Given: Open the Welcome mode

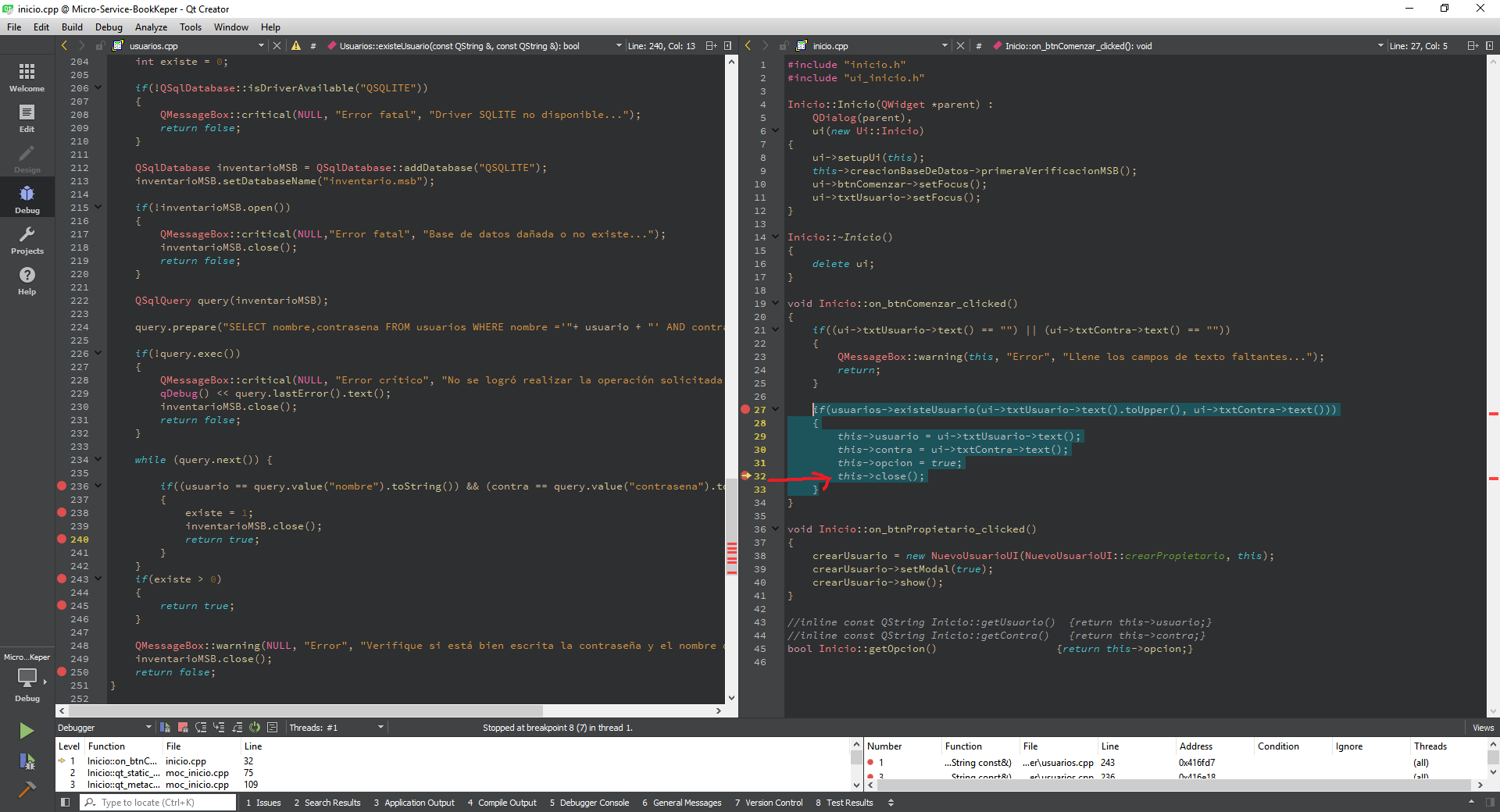Looking at the screenshot, I should click(27, 77).
